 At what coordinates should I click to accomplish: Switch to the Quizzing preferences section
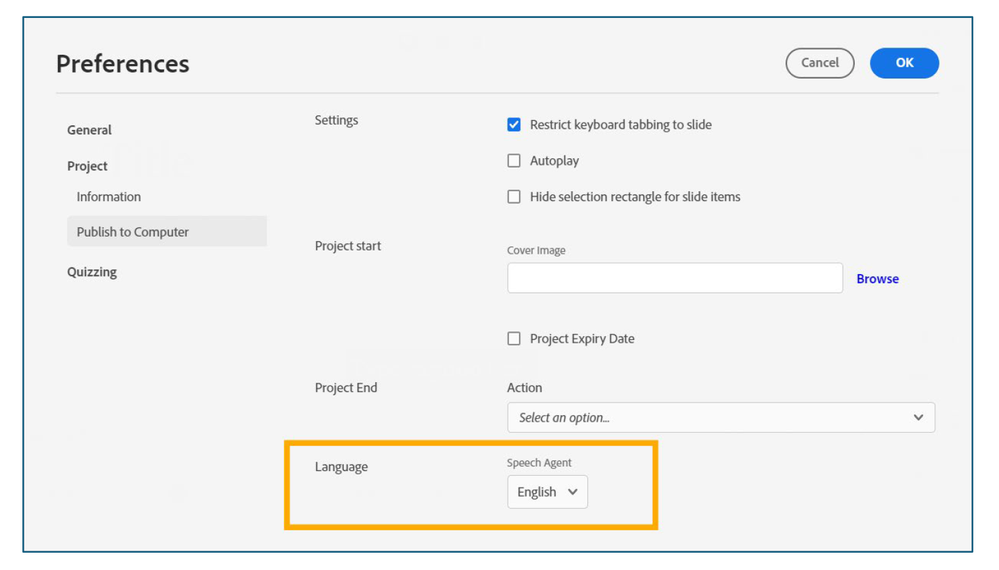(x=92, y=272)
